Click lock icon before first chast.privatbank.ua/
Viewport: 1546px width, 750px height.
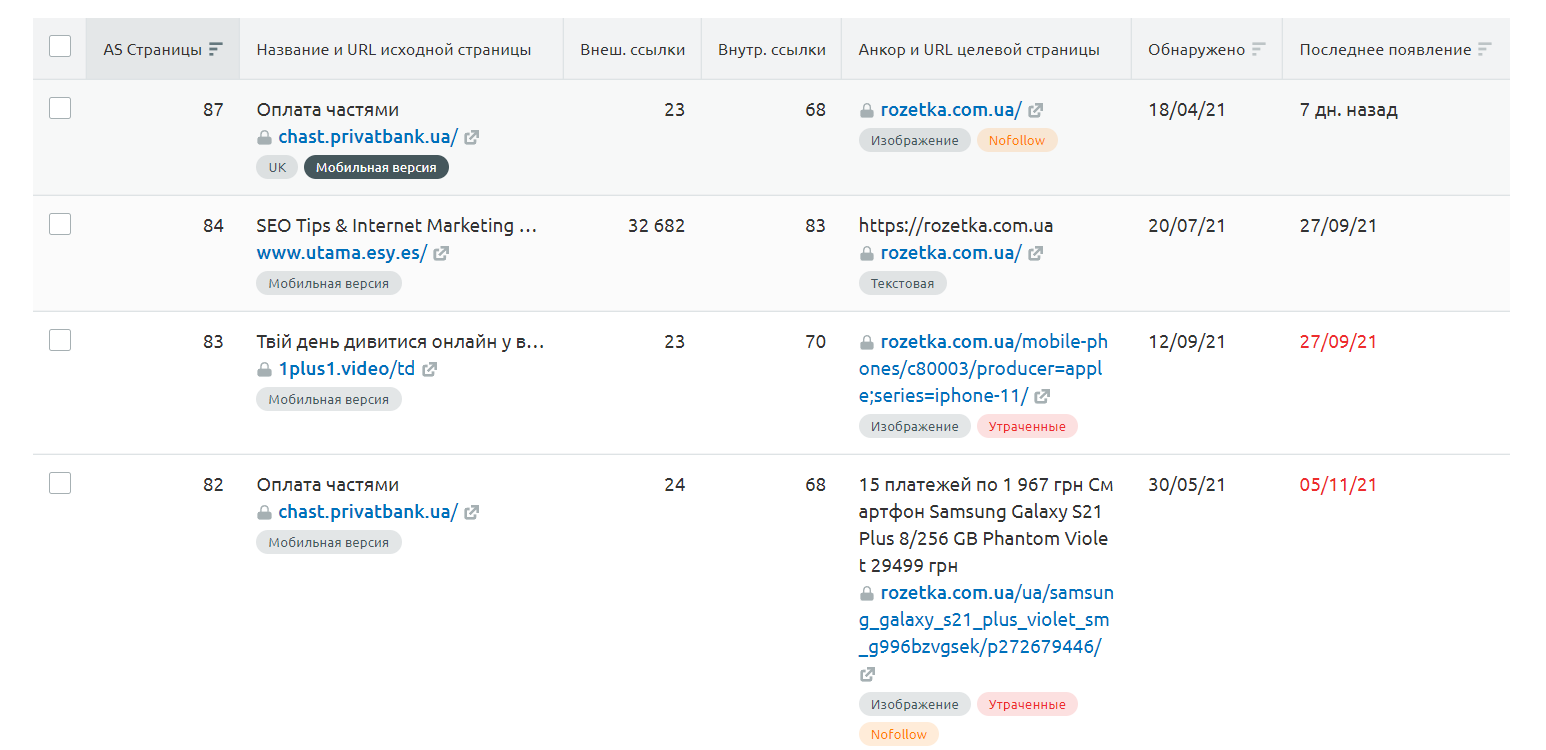pos(265,138)
